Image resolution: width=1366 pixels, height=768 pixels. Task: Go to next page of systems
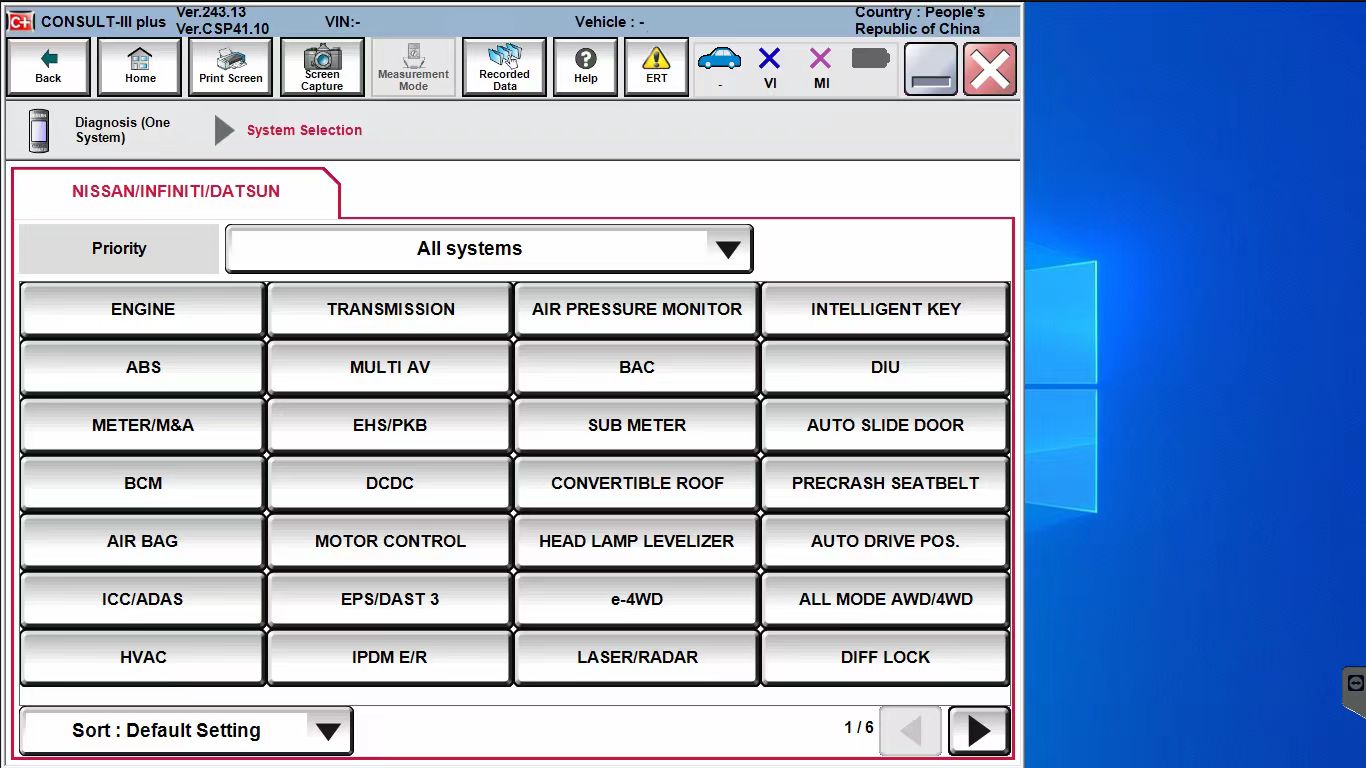point(979,731)
